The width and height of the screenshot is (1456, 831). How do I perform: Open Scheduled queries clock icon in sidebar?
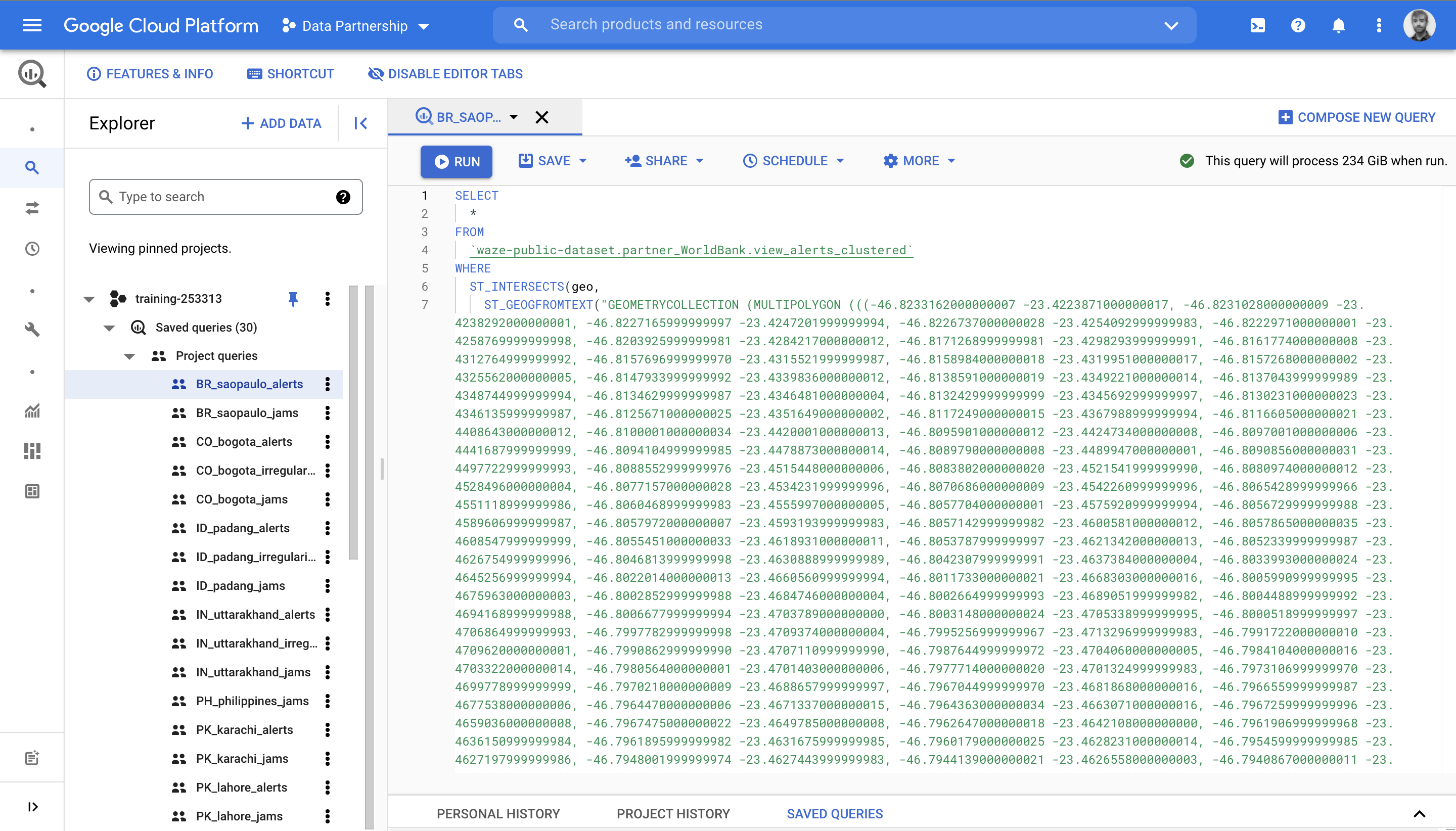[x=32, y=248]
